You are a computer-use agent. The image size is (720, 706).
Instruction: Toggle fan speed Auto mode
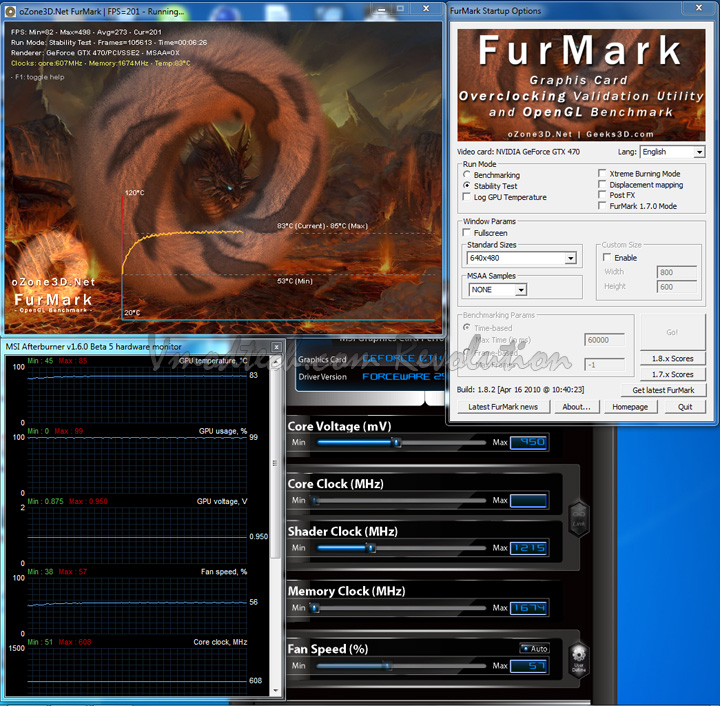point(535,649)
